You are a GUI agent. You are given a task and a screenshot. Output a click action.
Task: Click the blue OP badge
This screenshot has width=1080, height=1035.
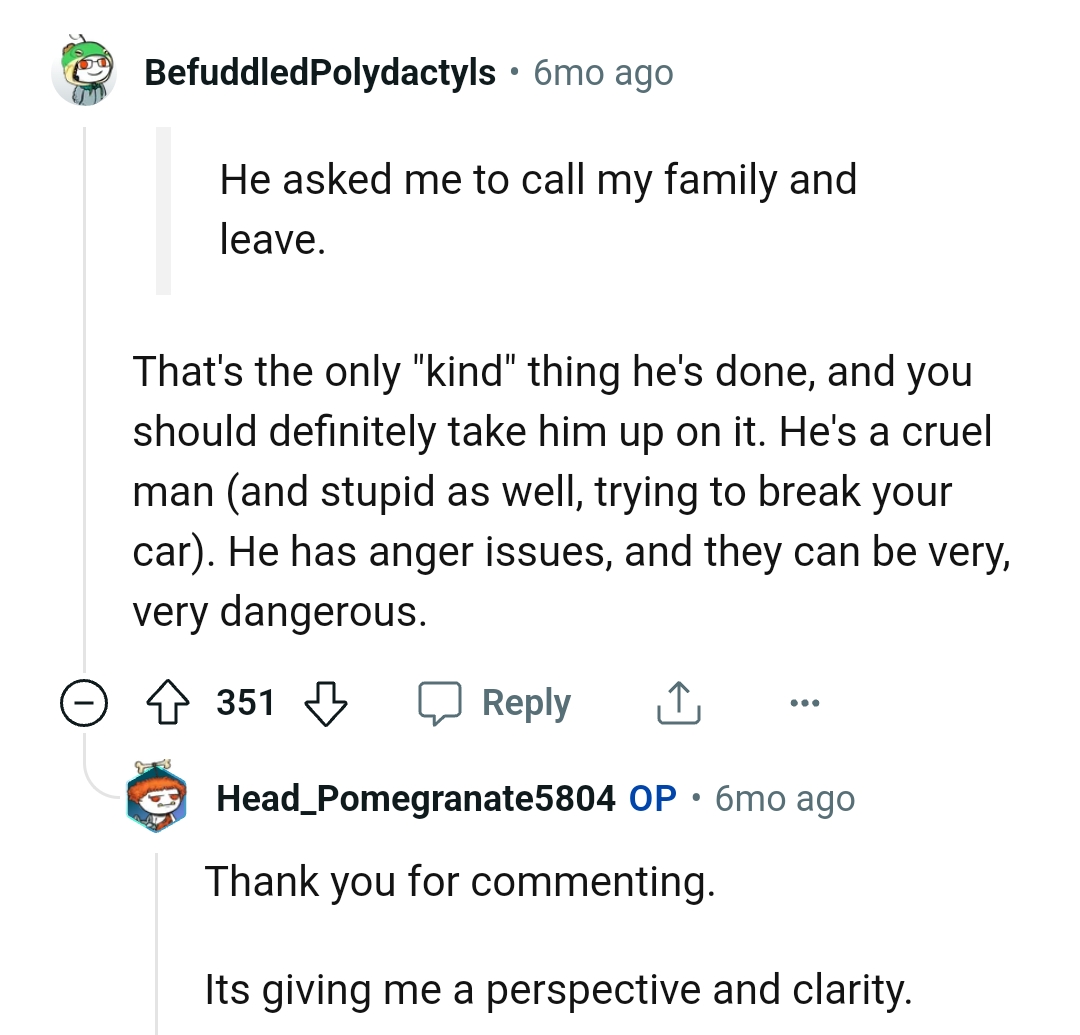pyautogui.click(x=647, y=798)
